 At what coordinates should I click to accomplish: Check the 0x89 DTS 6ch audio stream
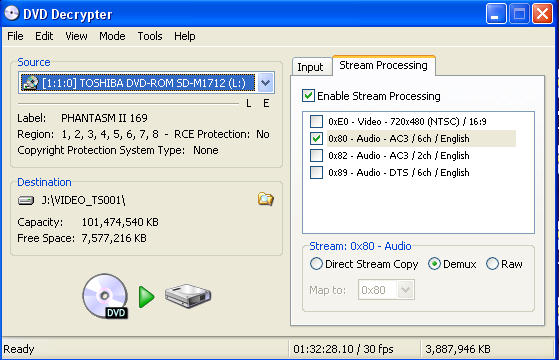[316, 173]
